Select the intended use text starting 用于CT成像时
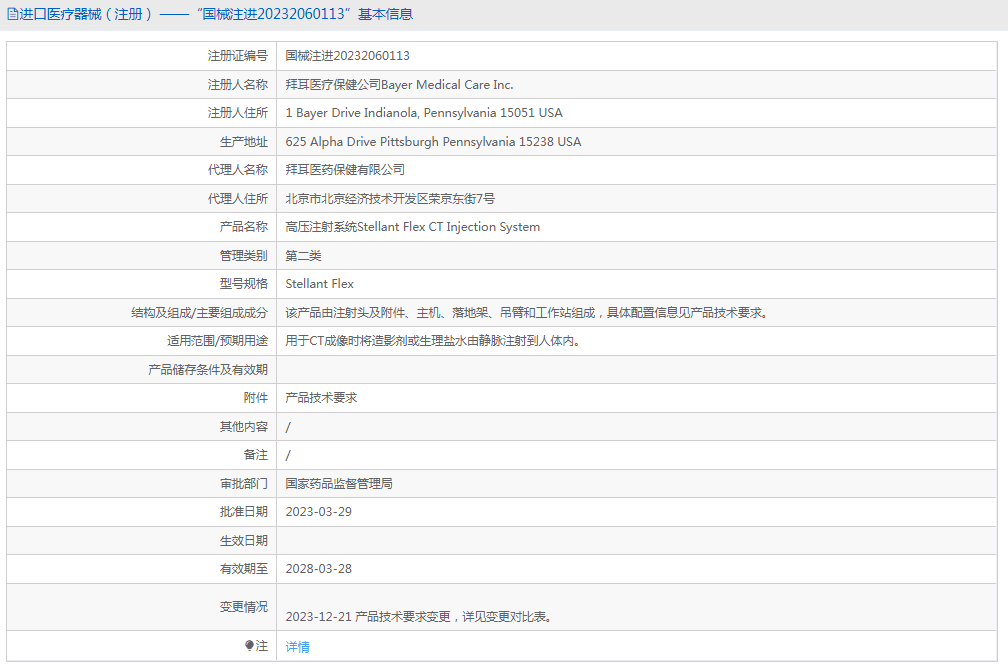The image size is (1008, 668). [x=433, y=341]
